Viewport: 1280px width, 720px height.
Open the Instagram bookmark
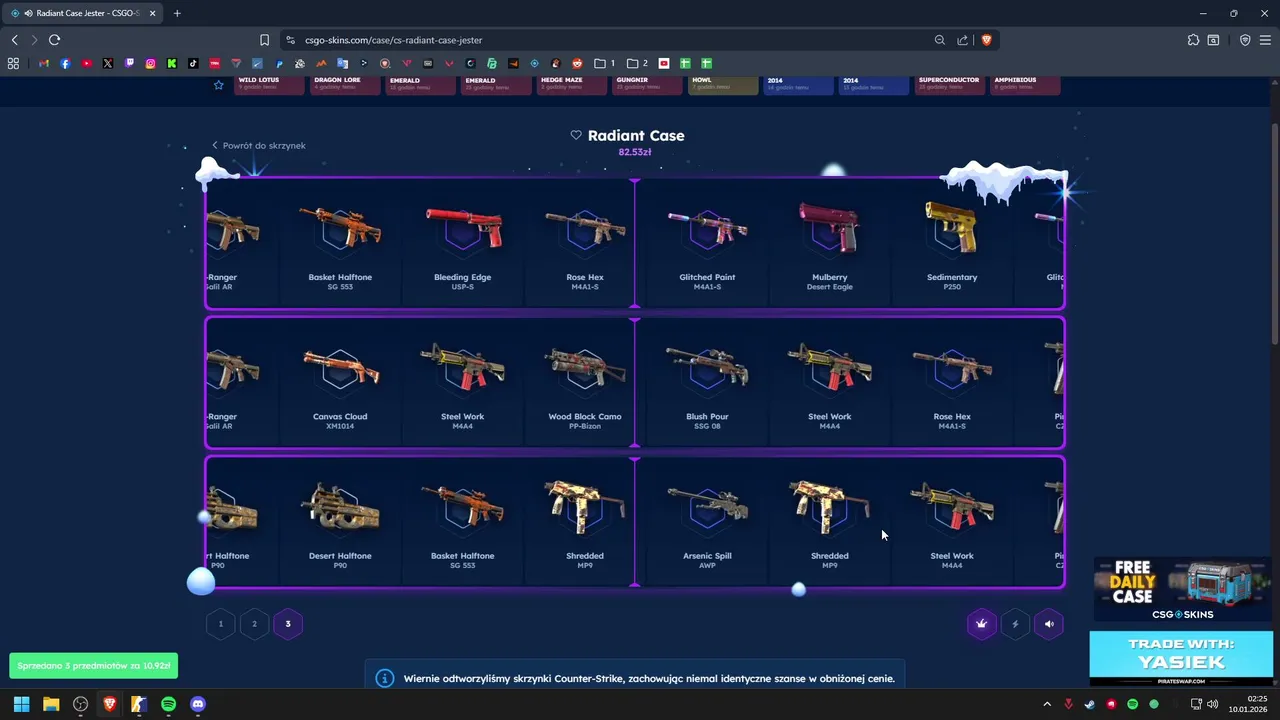pyautogui.click(x=150, y=63)
